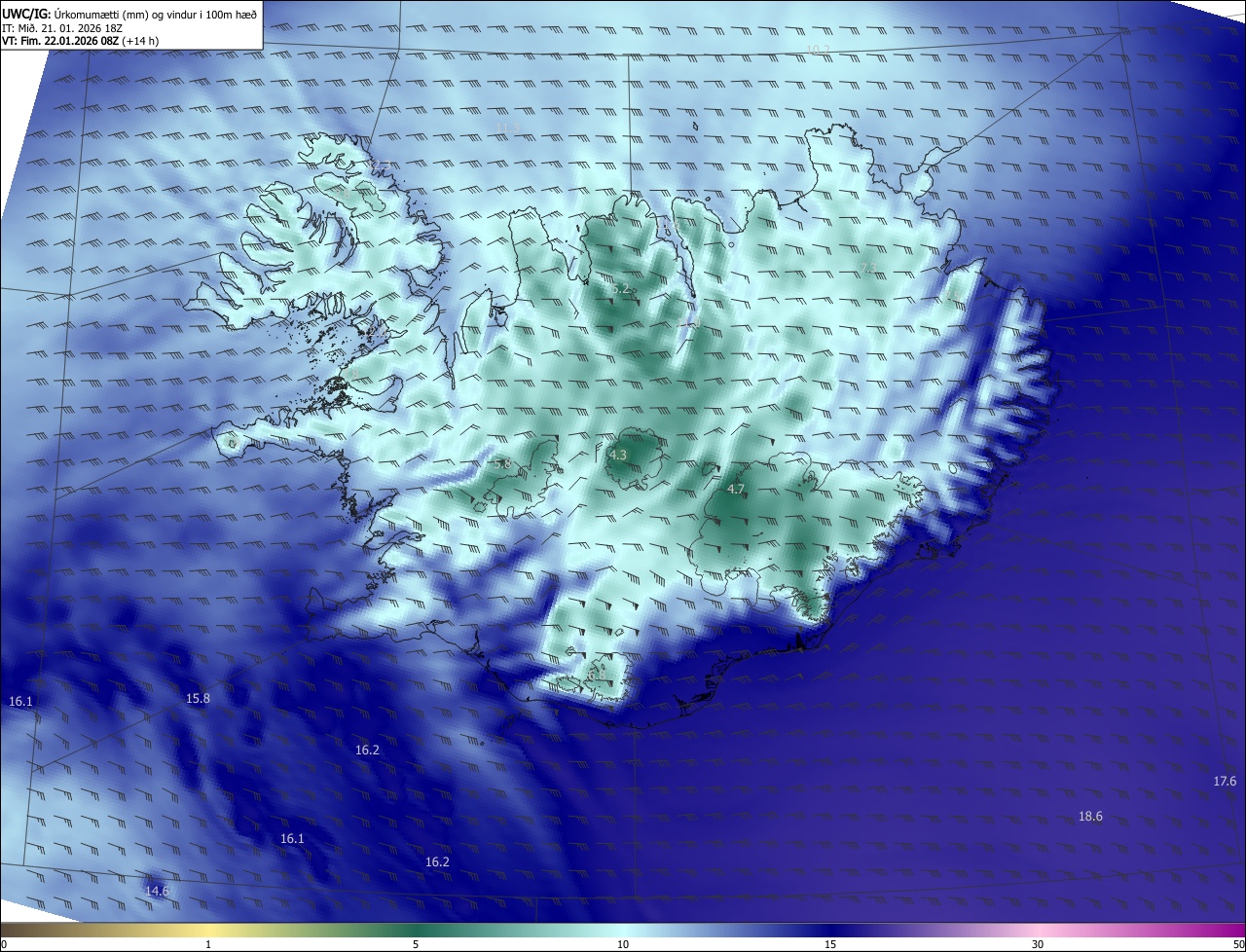Screen dimensions: 1246x952
Task: Click the '16.1' value above the '14.6' label
Action: 292,838
